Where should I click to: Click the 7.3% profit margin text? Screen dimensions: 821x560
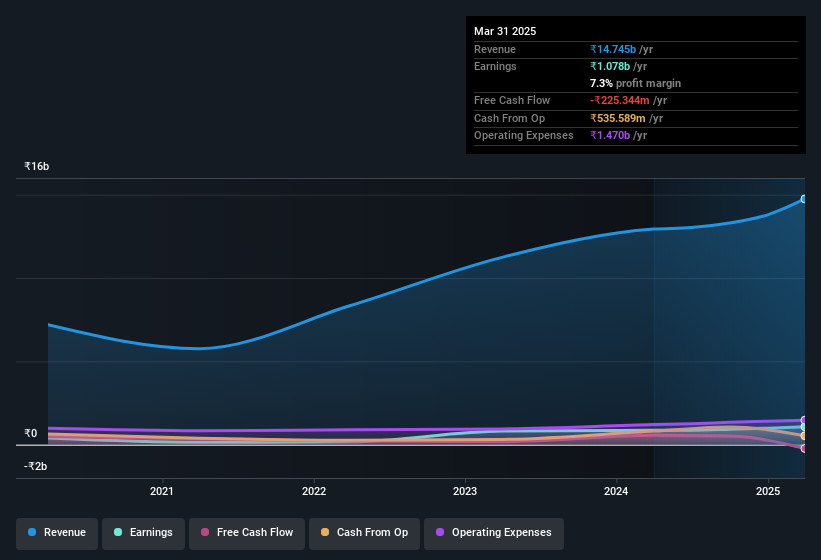636,83
